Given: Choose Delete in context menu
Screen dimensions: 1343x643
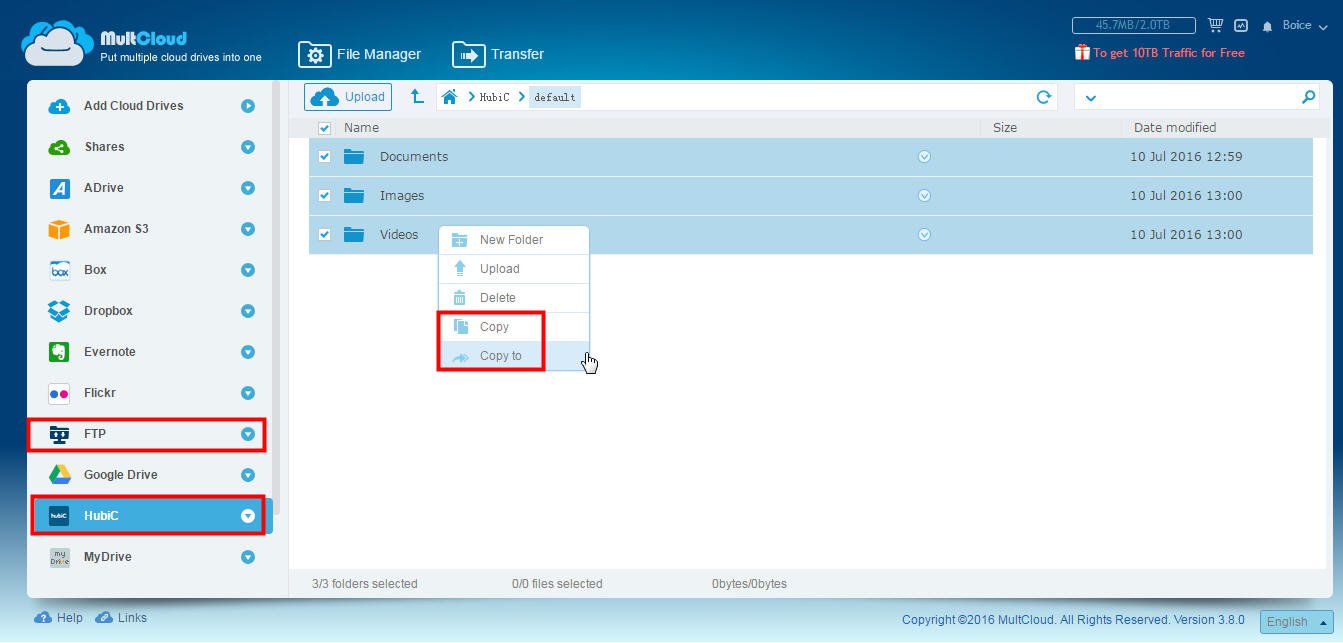Looking at the screenshot, I should 514,298.
